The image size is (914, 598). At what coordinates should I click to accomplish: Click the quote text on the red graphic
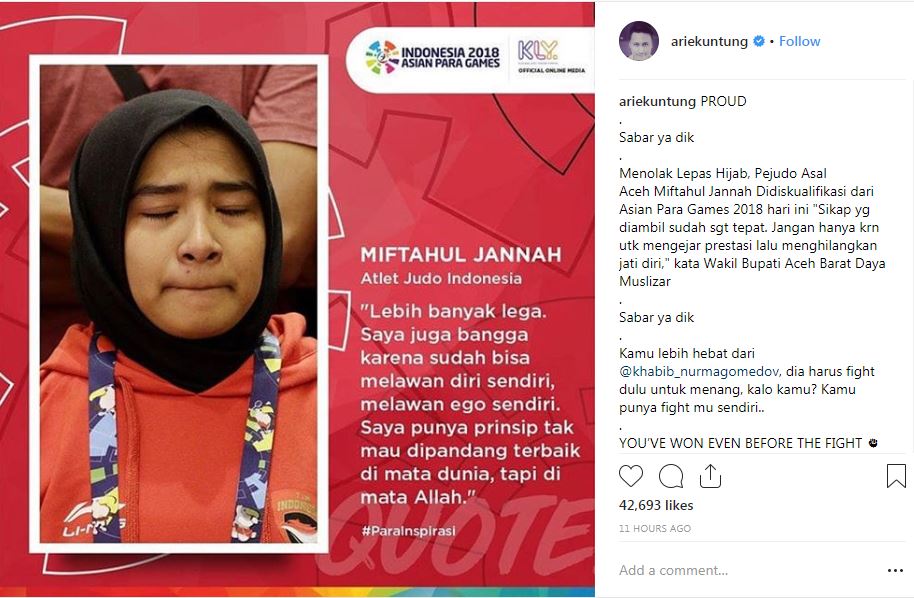(x=470, y=404)
